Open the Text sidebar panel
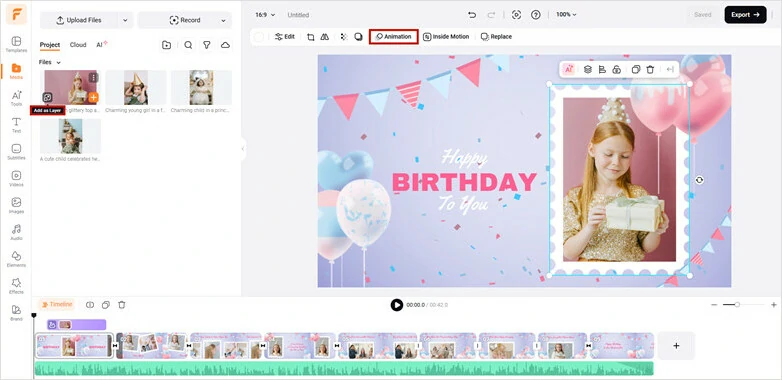Viewport: 782px width, 380px height. (16, 125)
